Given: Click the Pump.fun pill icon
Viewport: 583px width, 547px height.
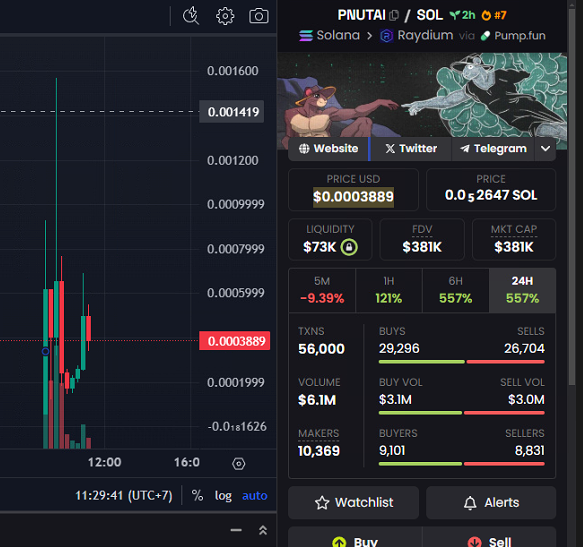Looking at the screenshot, I should [486, 36].
